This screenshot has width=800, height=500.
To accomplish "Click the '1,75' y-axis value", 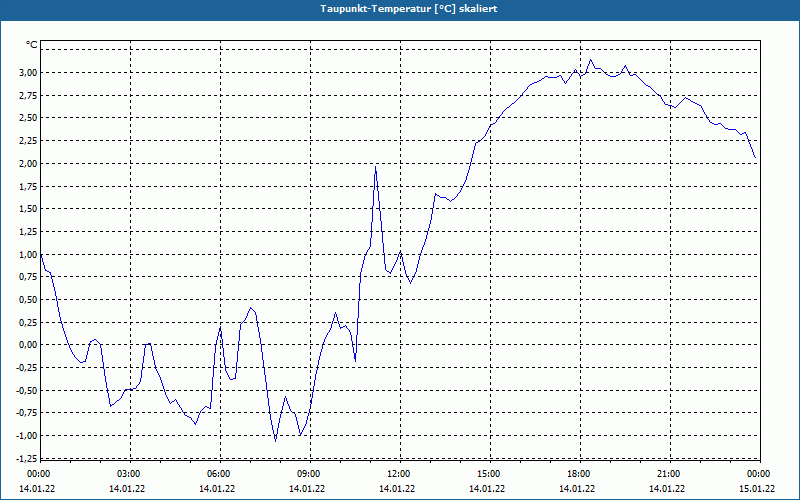I will [28, 186].
